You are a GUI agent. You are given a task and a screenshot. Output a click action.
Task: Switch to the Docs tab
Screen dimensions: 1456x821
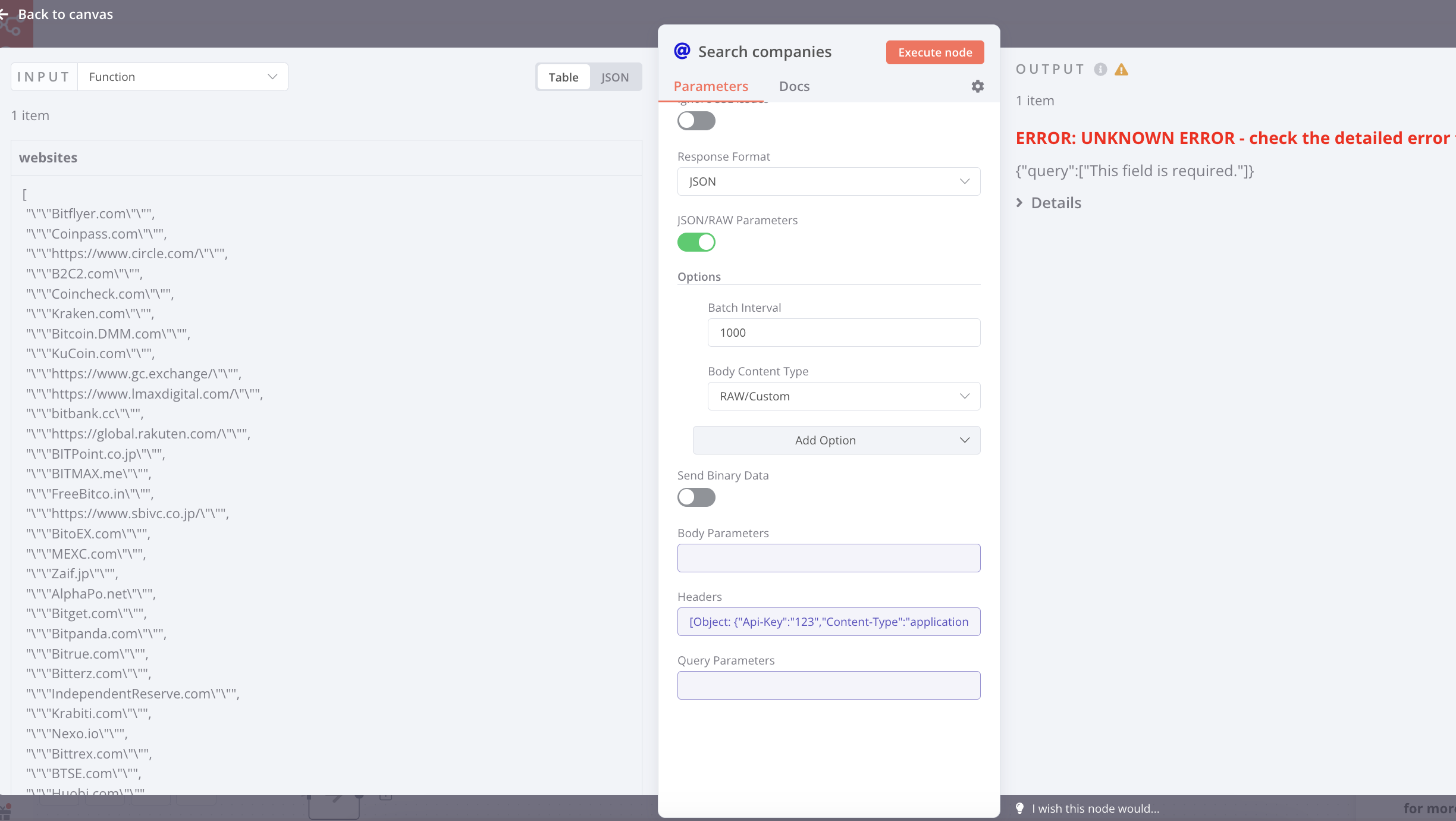(x=794, y=86)
